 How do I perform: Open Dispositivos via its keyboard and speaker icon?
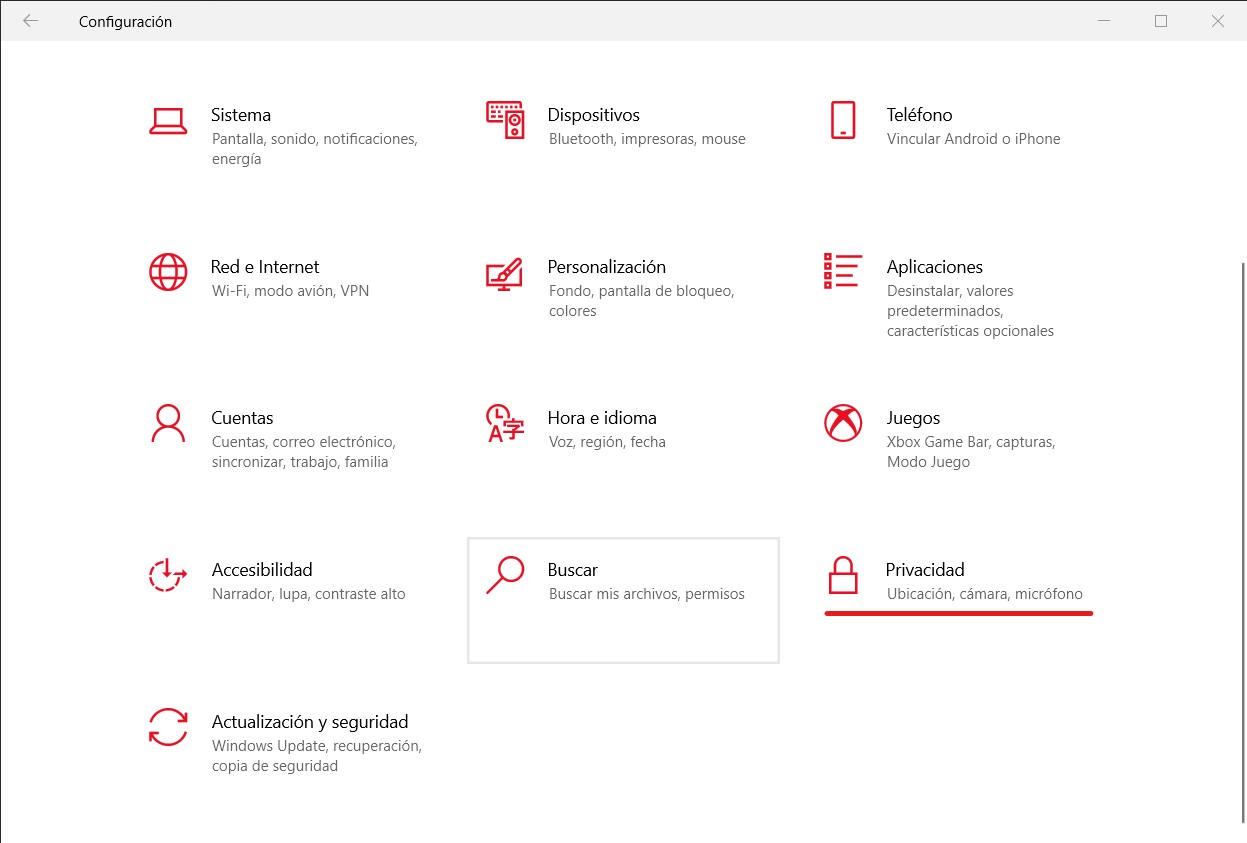pyautogui.click(x=505, y=120)
